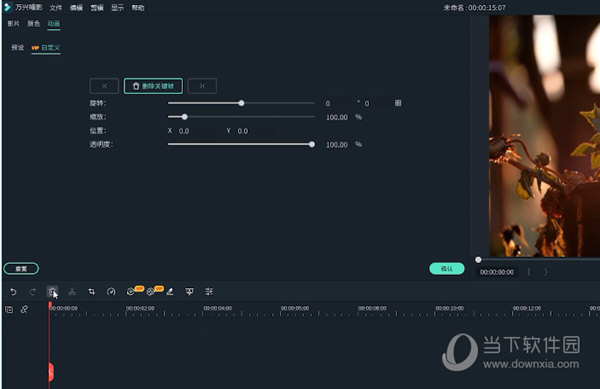Viewport: 600px width, 389px height.
Task: Click the Split scissors icon
Action: click(x=72, y=292)
